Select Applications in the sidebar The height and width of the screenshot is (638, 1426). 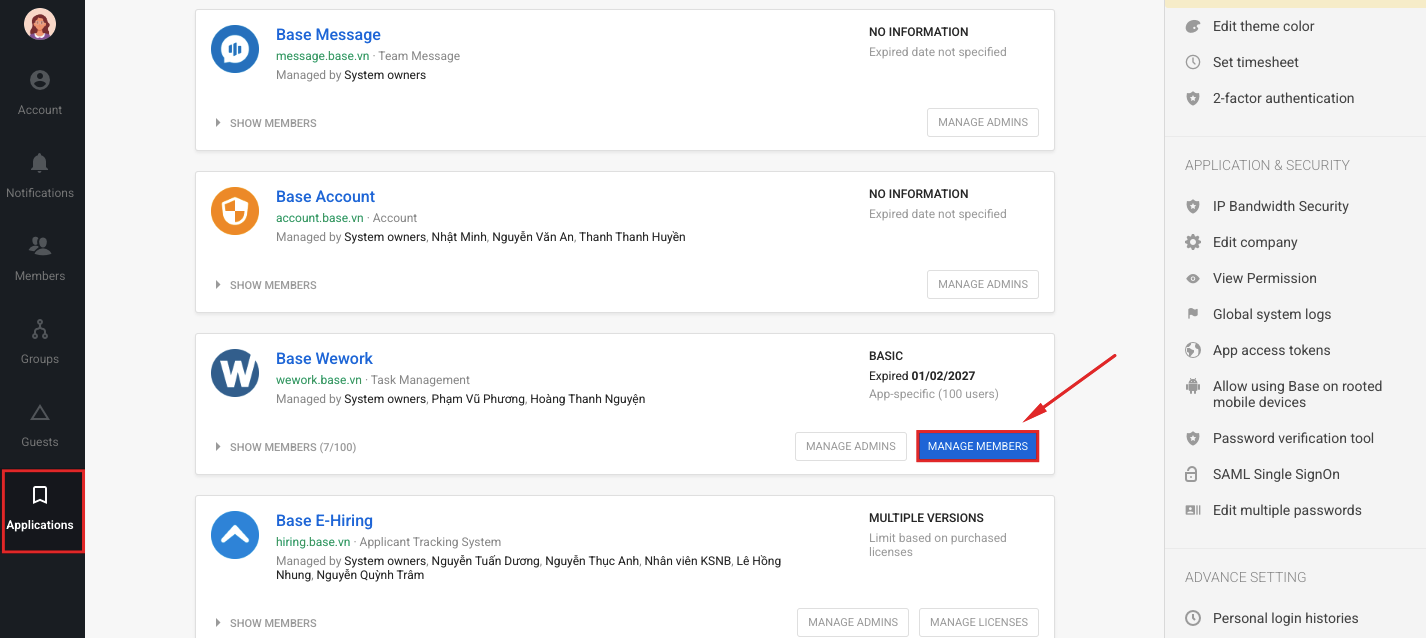42,510
